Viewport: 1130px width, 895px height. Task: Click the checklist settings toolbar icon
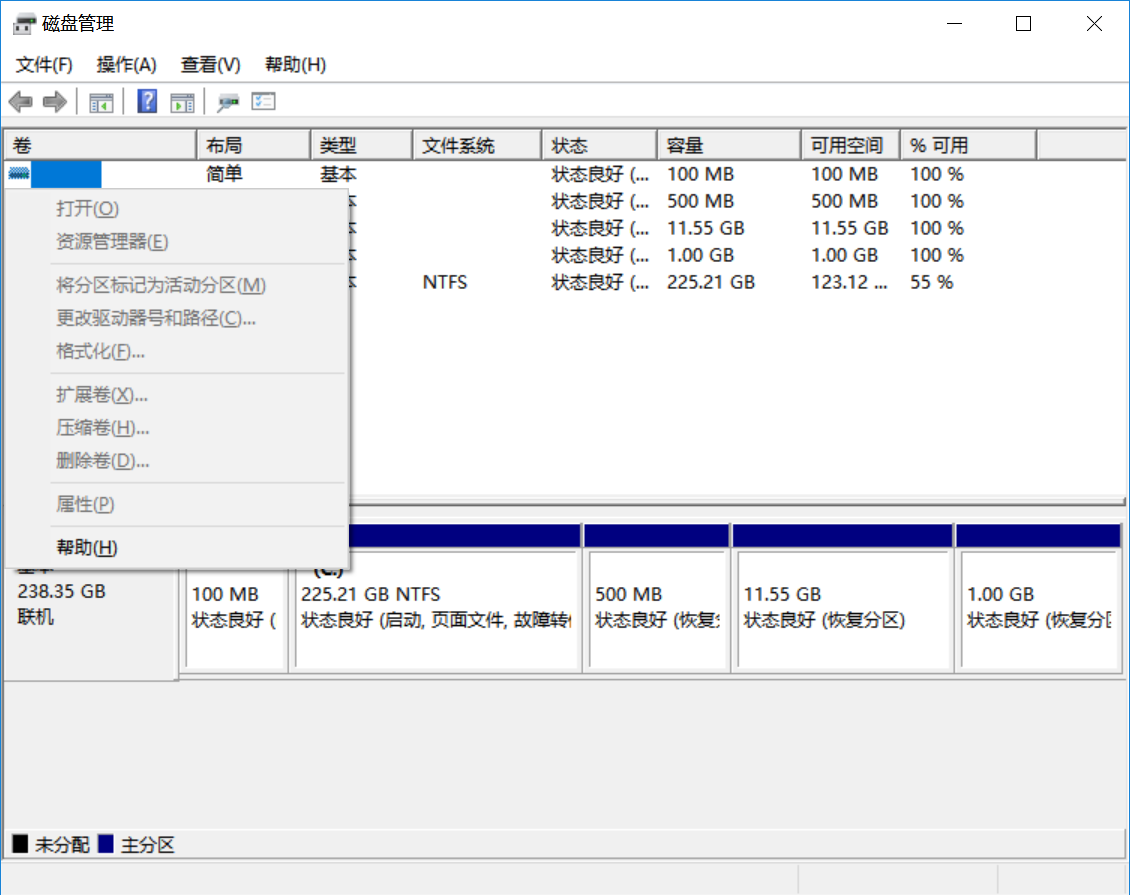coord(264,102)
